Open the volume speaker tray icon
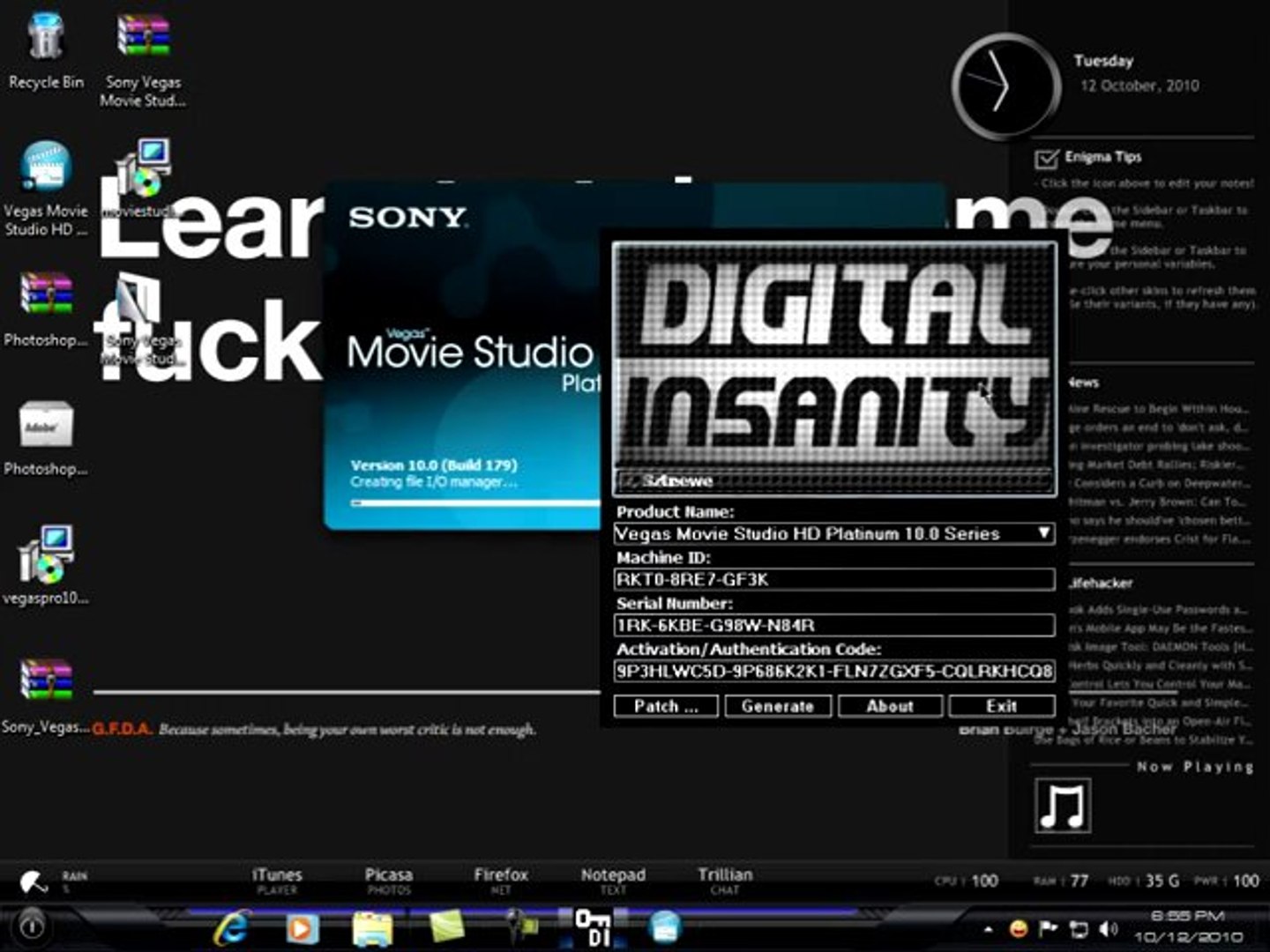The height and width of the screenshot is (952, 1270). [x=1108, y=928]
